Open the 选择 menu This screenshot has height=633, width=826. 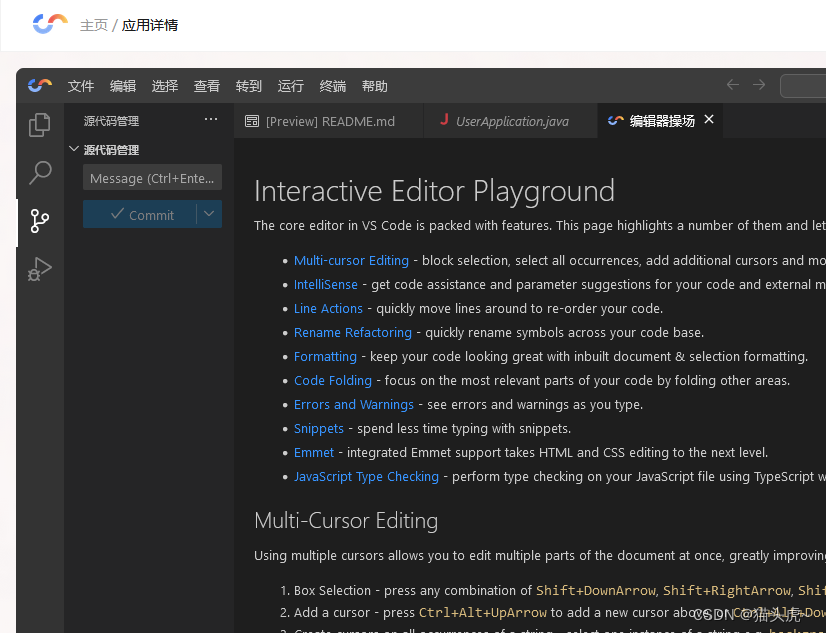(x=165, y=86)
